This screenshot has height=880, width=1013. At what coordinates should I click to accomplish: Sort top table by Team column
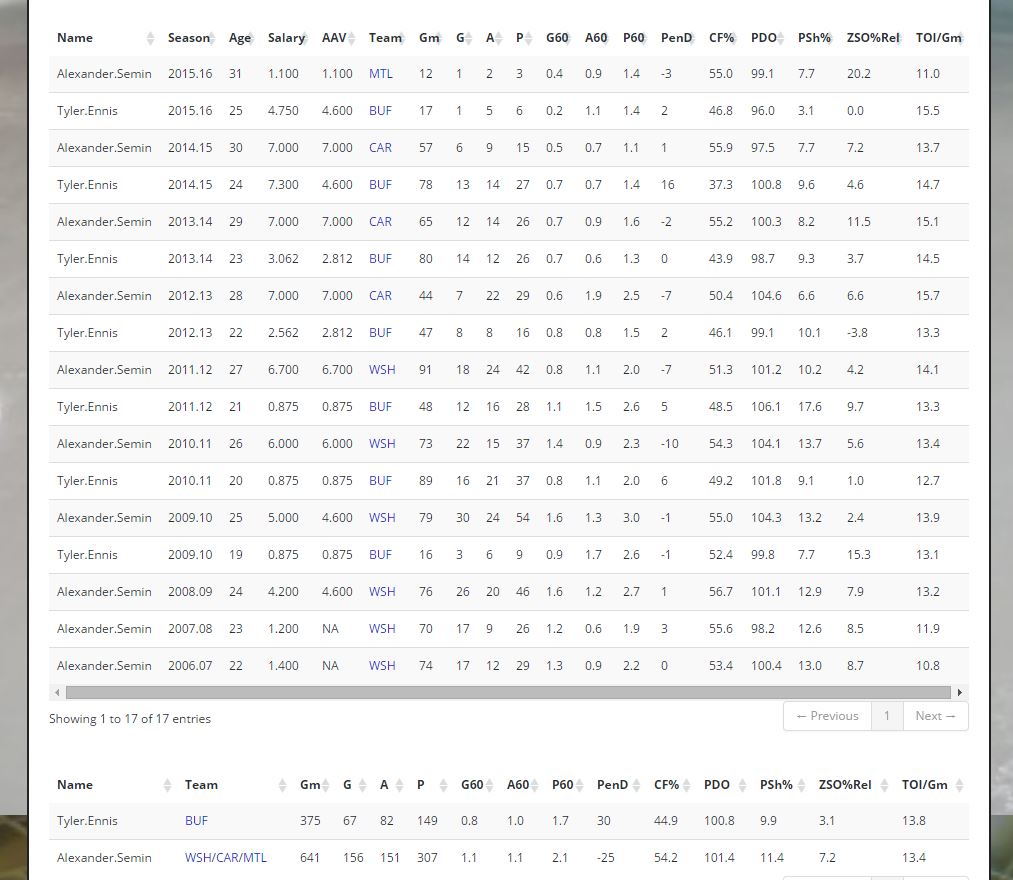point(385,37)
